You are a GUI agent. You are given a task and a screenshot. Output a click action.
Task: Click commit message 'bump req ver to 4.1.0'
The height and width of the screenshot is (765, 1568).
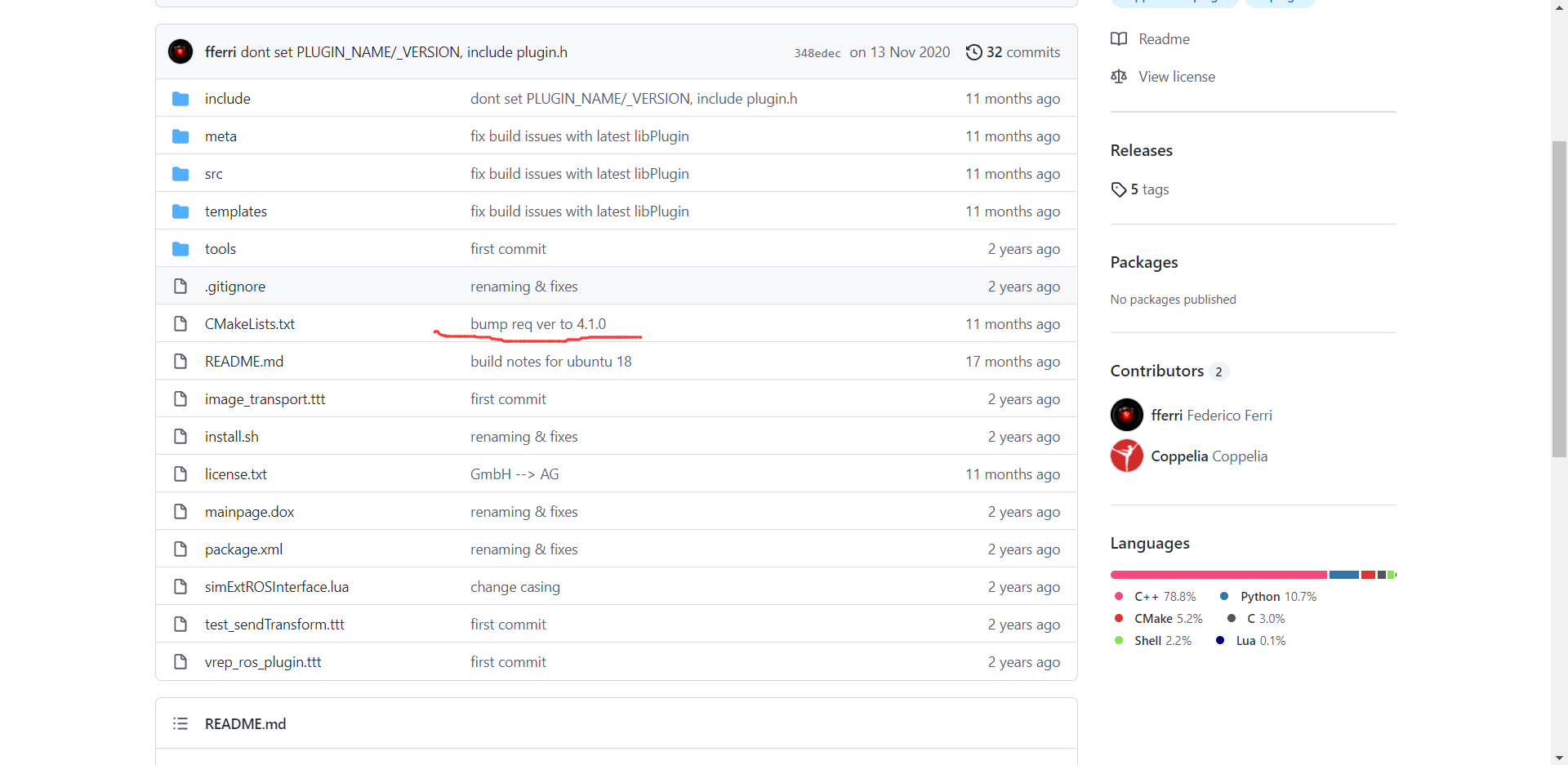pyautogui.click(x=538, y=324)
